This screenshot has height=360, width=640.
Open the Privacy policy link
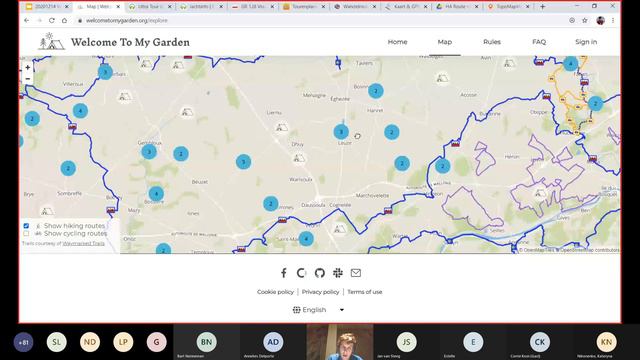[320, 292]
